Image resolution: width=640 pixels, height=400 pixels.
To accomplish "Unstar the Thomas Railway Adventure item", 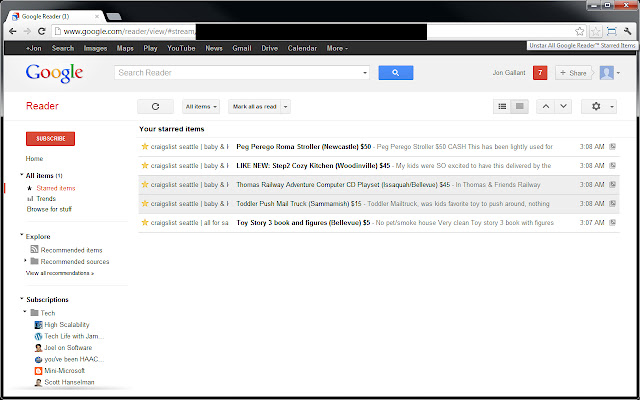I will click(144, 184).
